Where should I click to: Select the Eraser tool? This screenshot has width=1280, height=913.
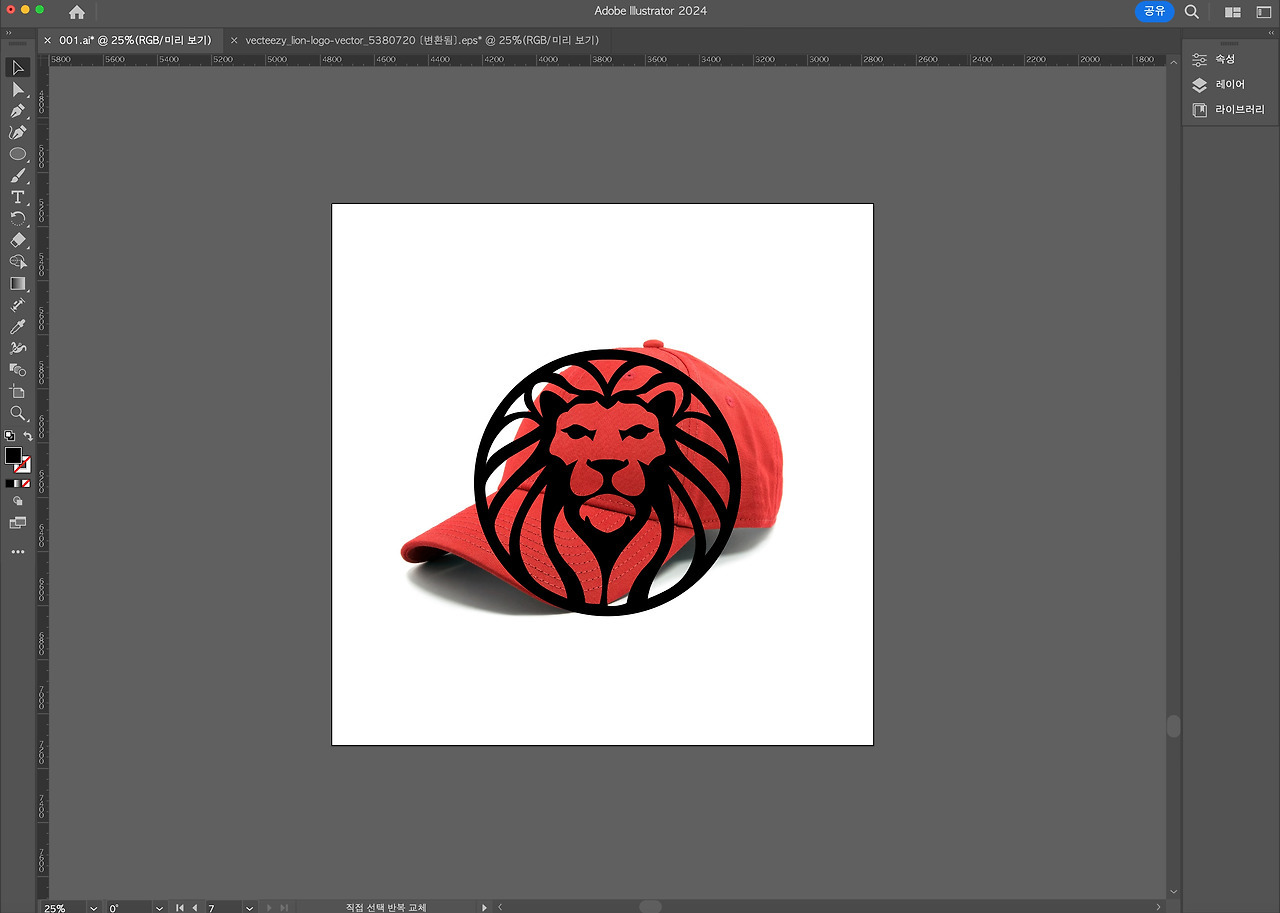tap(17, 240)
